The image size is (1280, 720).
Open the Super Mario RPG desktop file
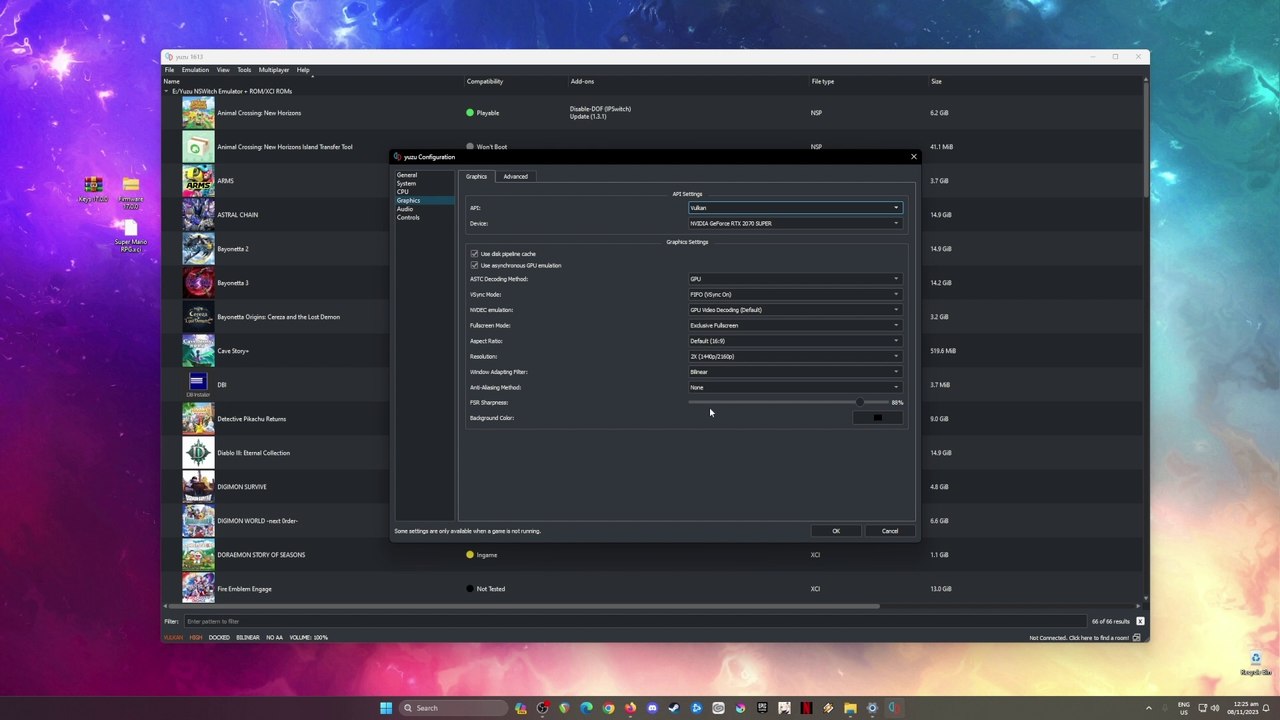pos(131,237)
